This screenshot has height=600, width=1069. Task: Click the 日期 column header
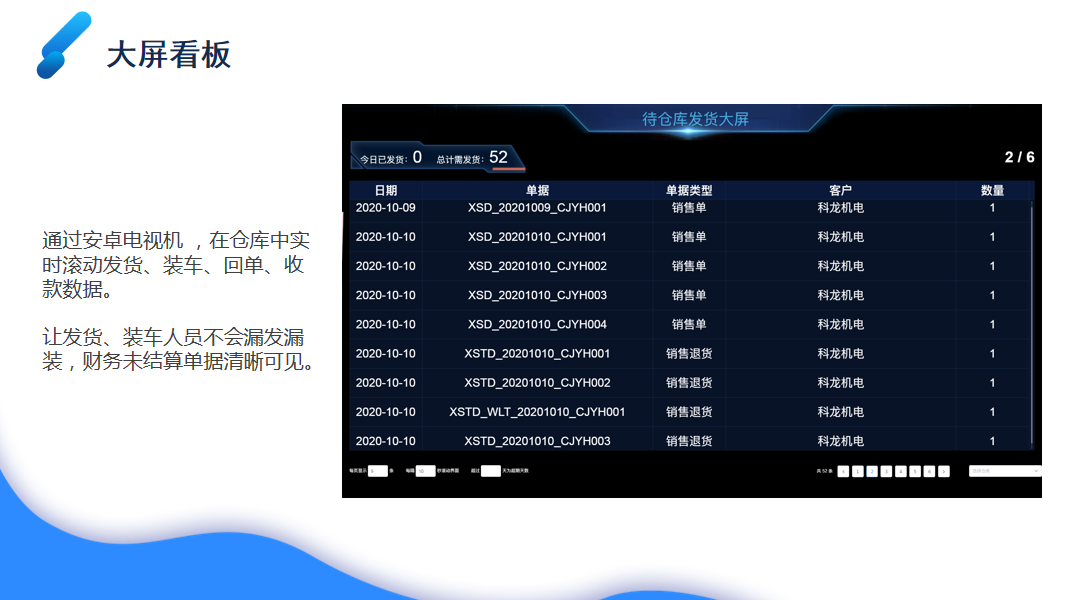click(x=386, y=190)
